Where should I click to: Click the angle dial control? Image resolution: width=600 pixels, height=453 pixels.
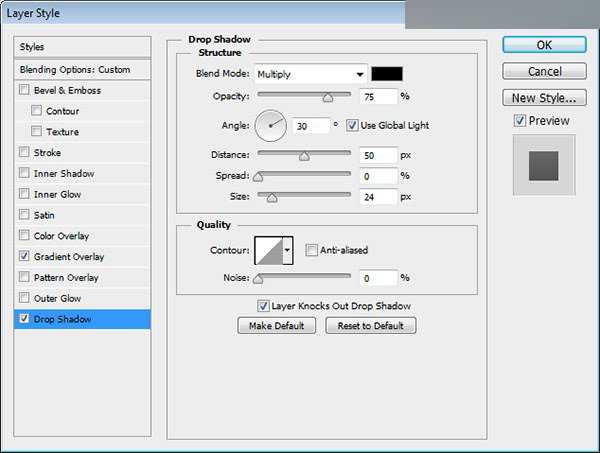(x=270, y=125)
